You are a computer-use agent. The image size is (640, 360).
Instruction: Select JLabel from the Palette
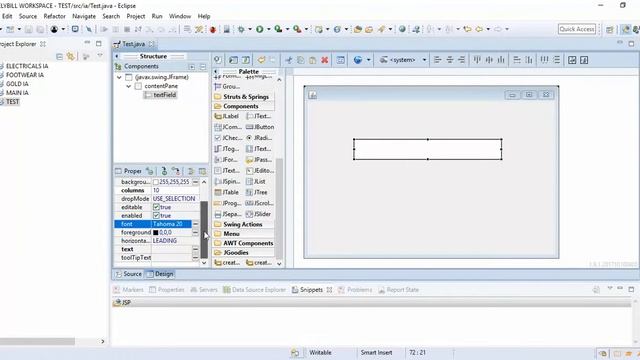[227, 116]
